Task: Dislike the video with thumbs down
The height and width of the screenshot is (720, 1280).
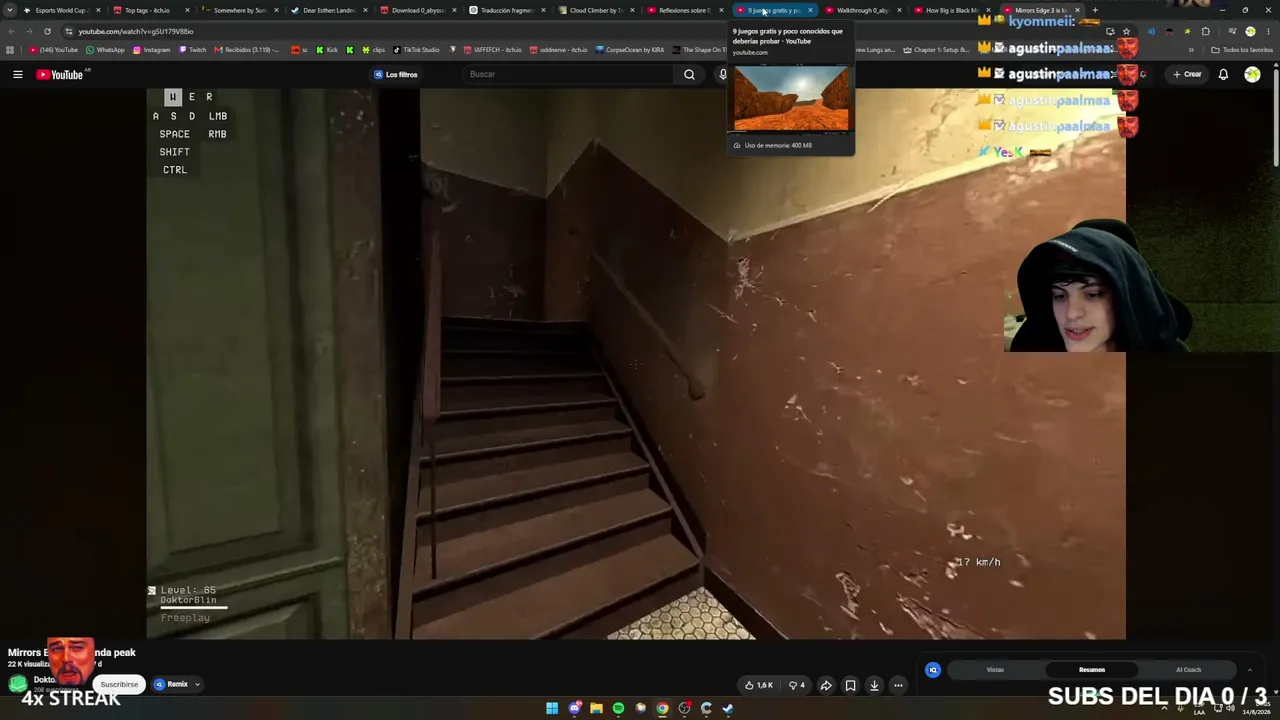Action: 797,685
